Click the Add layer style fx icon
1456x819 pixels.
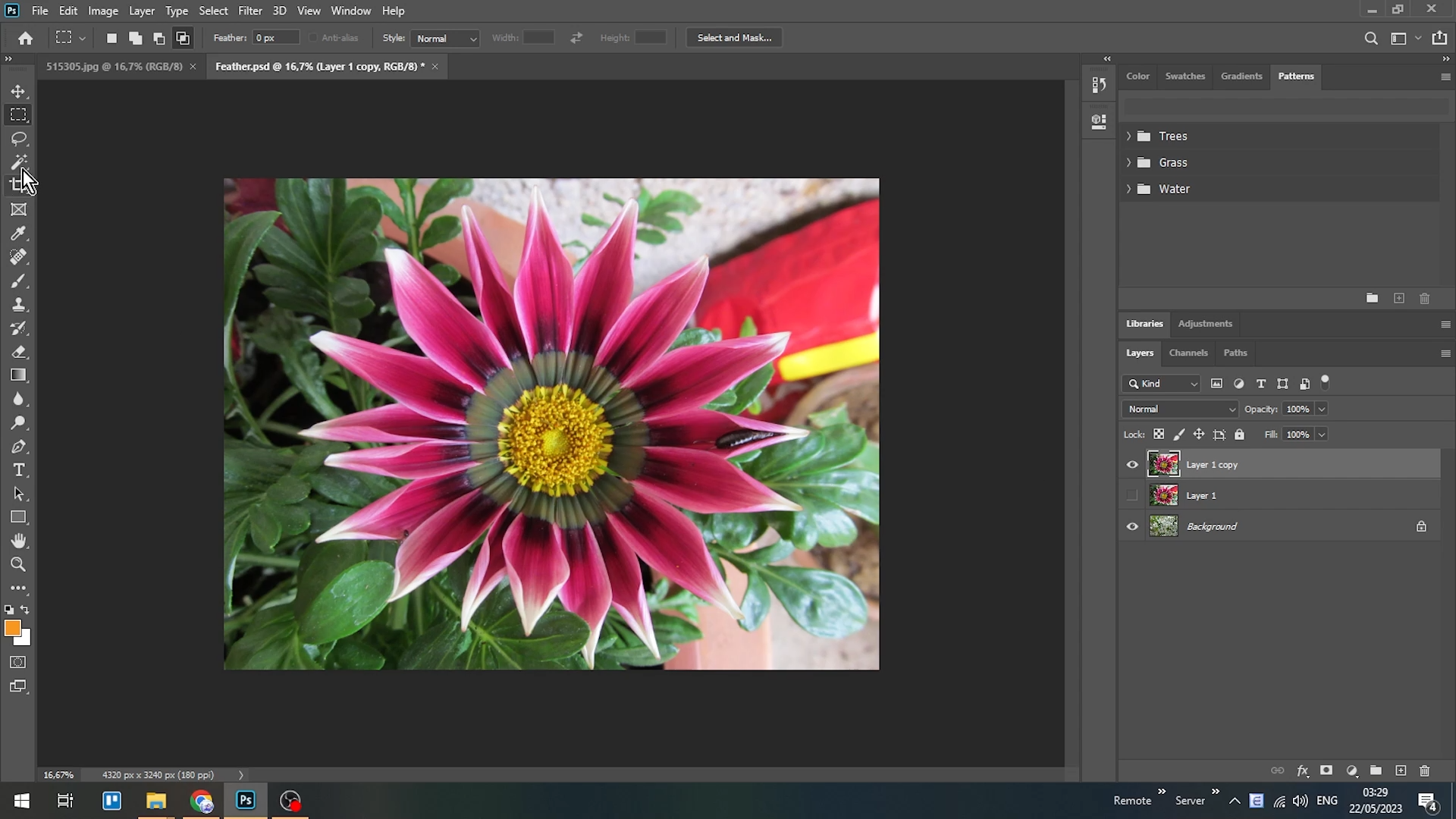[1302, 770]
